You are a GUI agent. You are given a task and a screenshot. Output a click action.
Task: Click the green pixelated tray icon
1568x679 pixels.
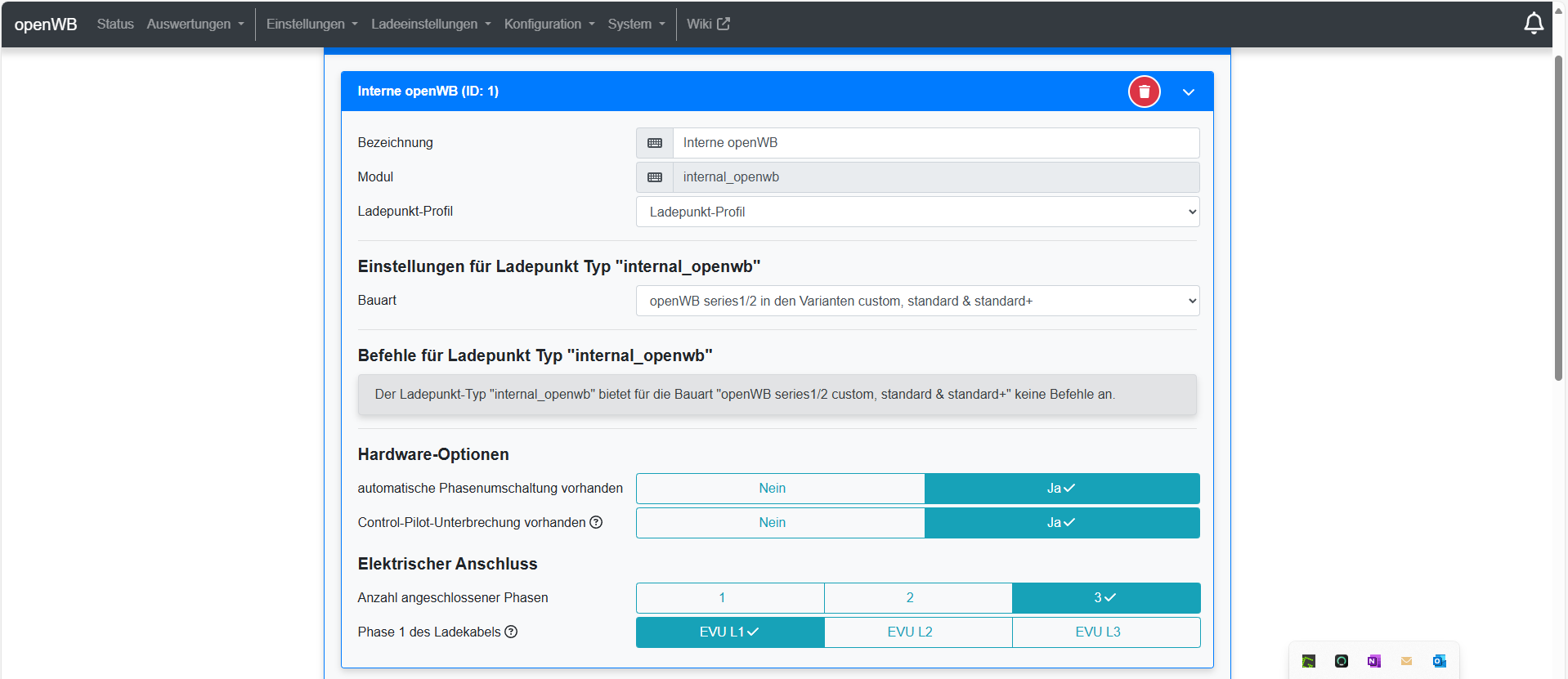pos(1308,661)
